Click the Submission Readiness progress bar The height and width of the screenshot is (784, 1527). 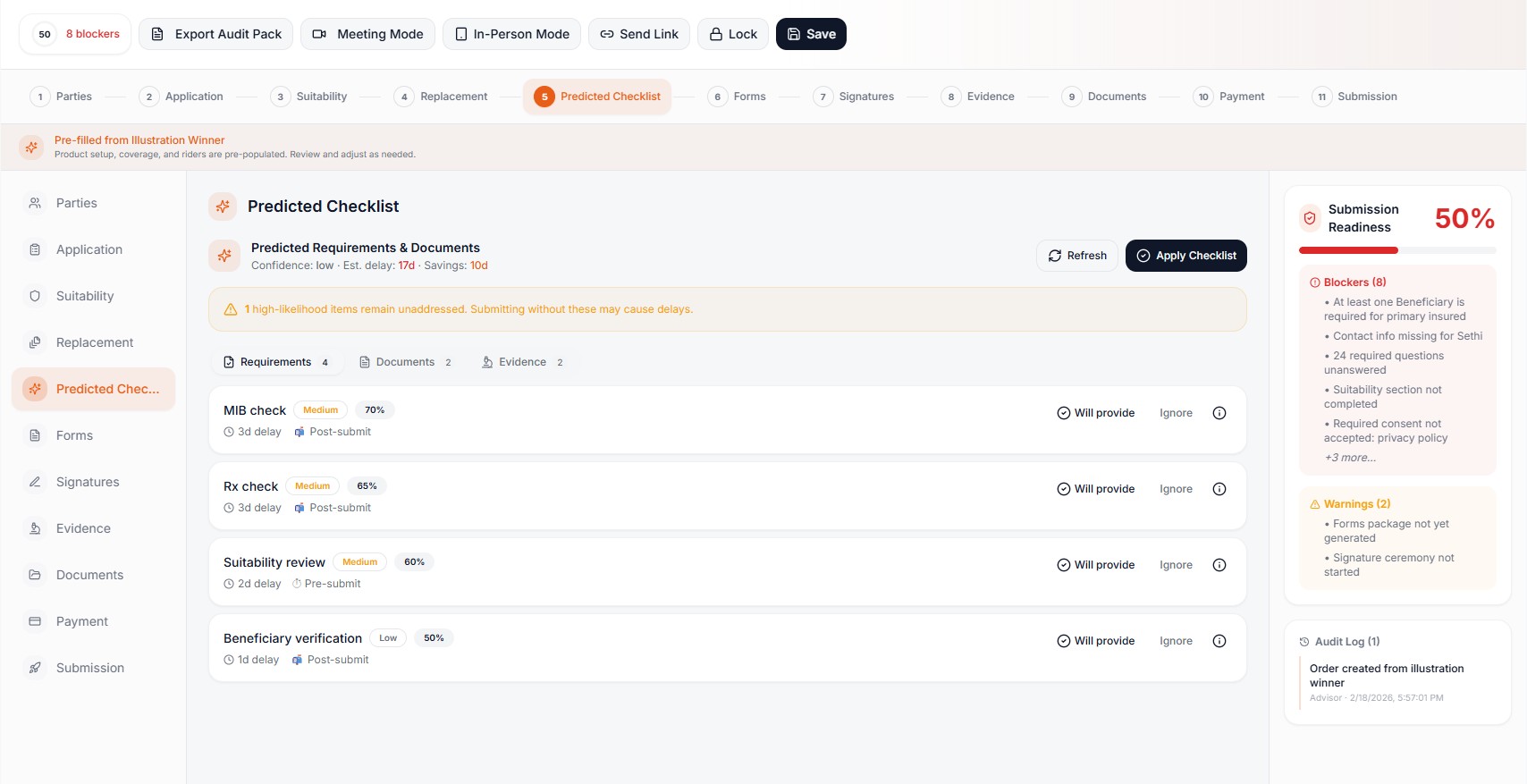(x=1396, y=250)
